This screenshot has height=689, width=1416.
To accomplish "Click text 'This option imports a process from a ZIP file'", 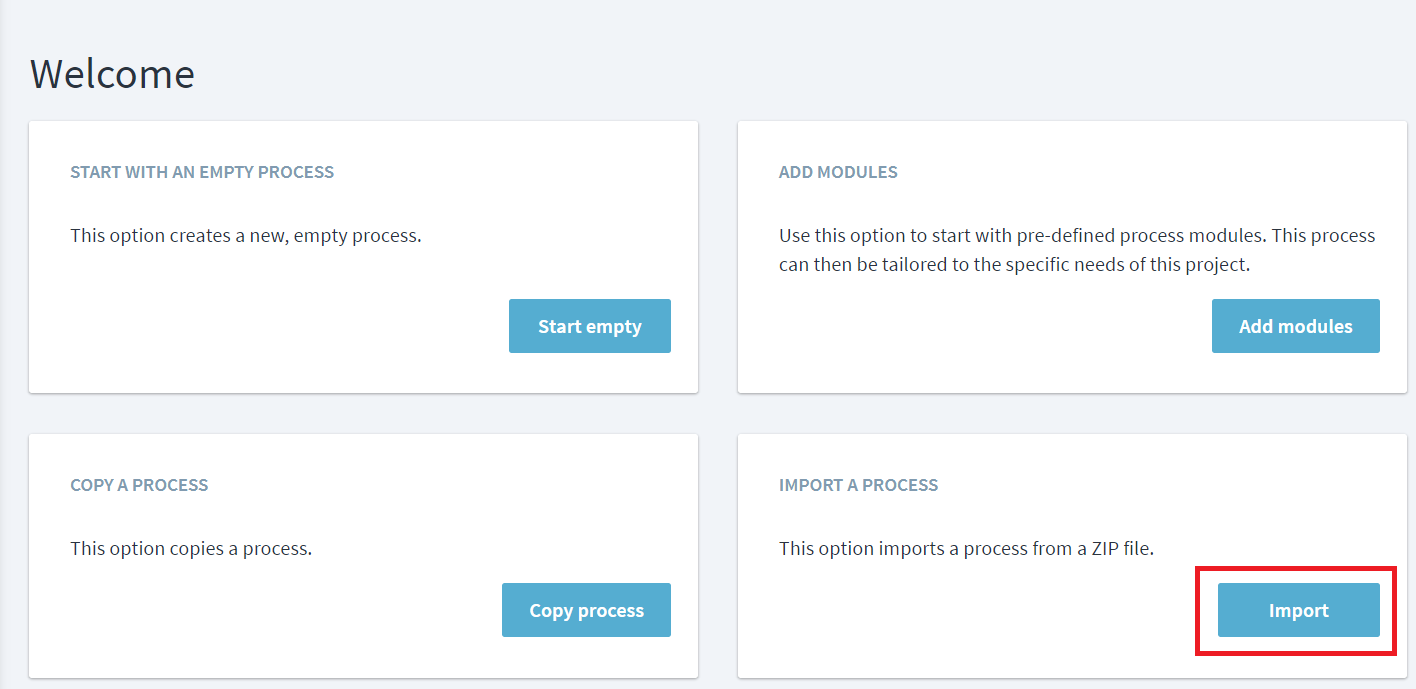I will tap(966, 549).
